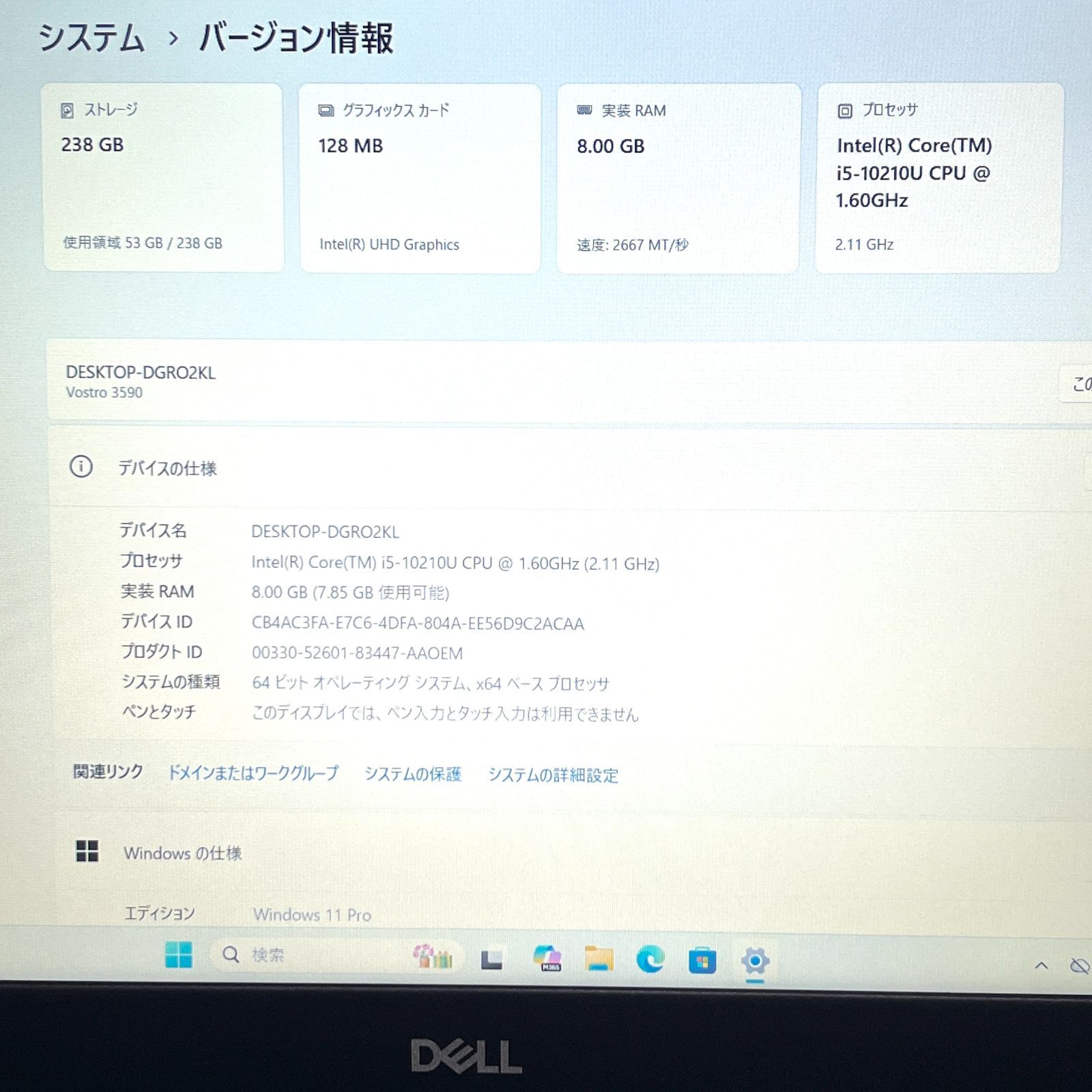
Task: Click 速度: 2667 MT/秒 text
Action: pos(633,245)
